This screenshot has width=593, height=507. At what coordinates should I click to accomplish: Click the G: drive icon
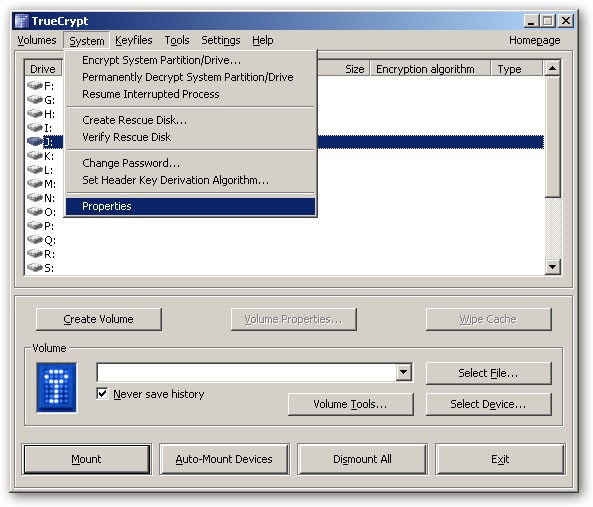(x=34, y=100)
